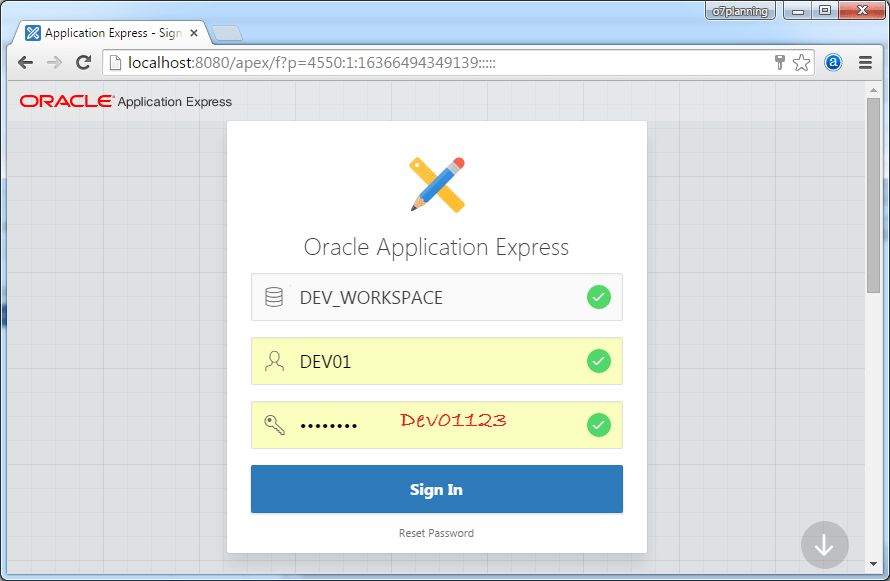The height and width of the screenshot is (581, 890).
Task: Open a new browser tab
Action: (227, 32)
